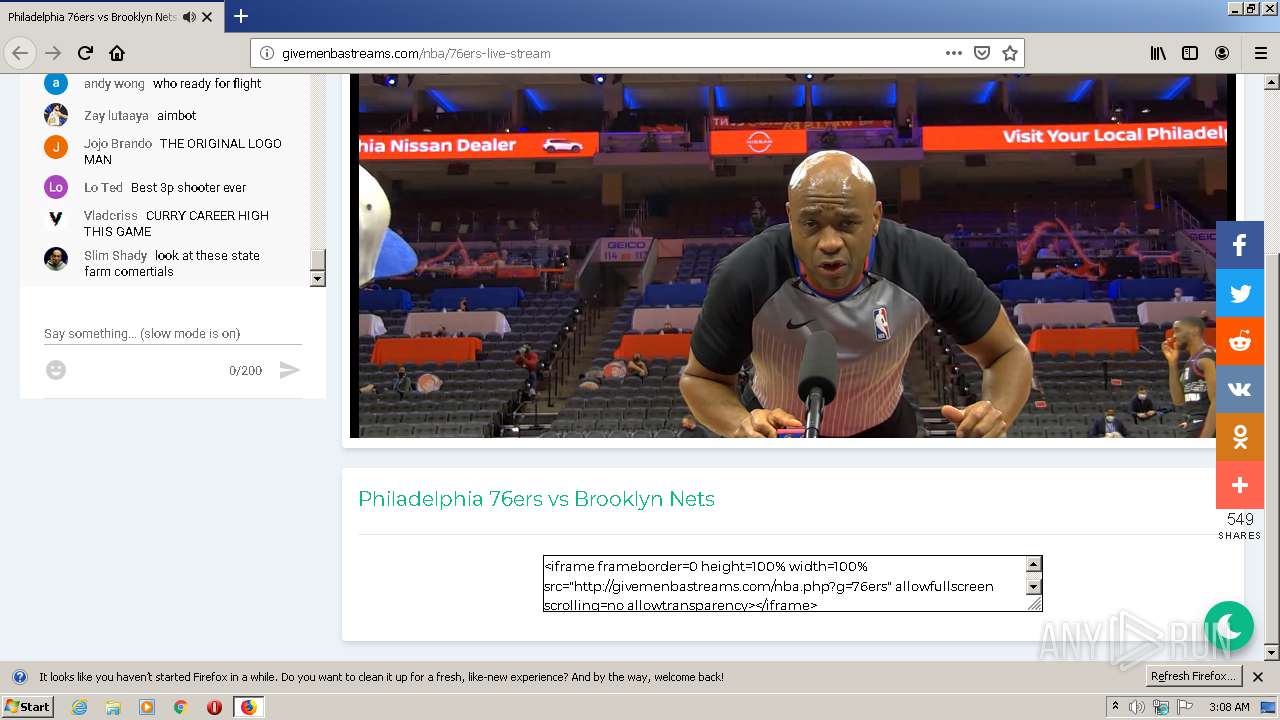The image size is (1280, 720).
Task: Click the Firefox taskbar button
Action: [248, 707]
